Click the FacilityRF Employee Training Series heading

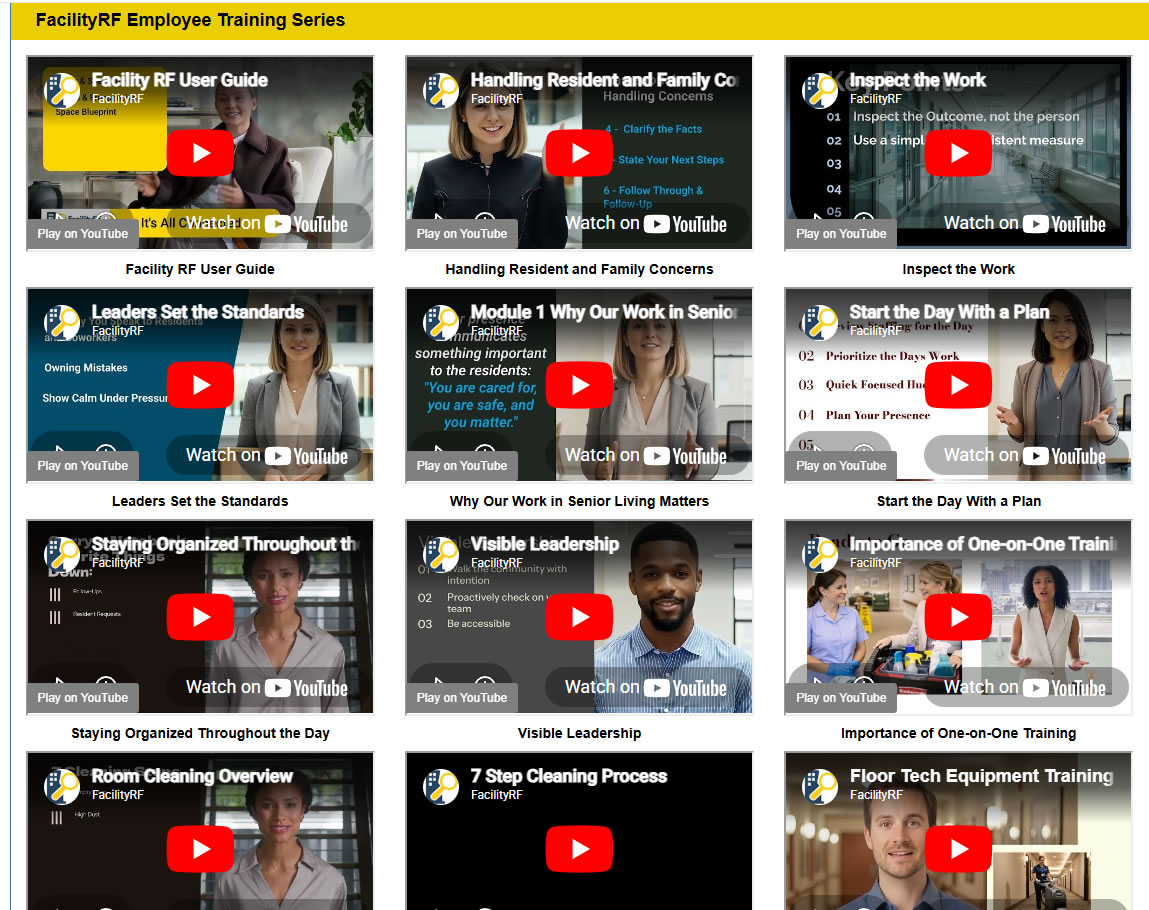(191, 20)
